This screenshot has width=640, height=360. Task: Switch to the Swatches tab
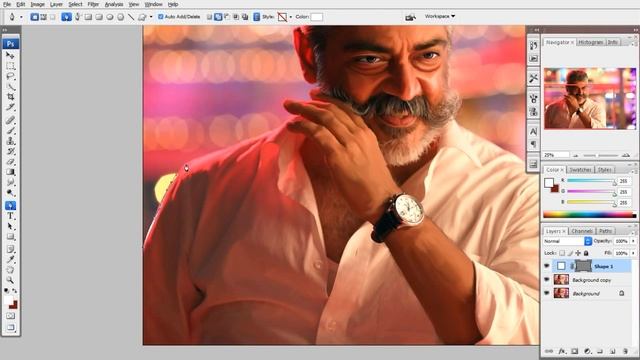pos(580,169)
